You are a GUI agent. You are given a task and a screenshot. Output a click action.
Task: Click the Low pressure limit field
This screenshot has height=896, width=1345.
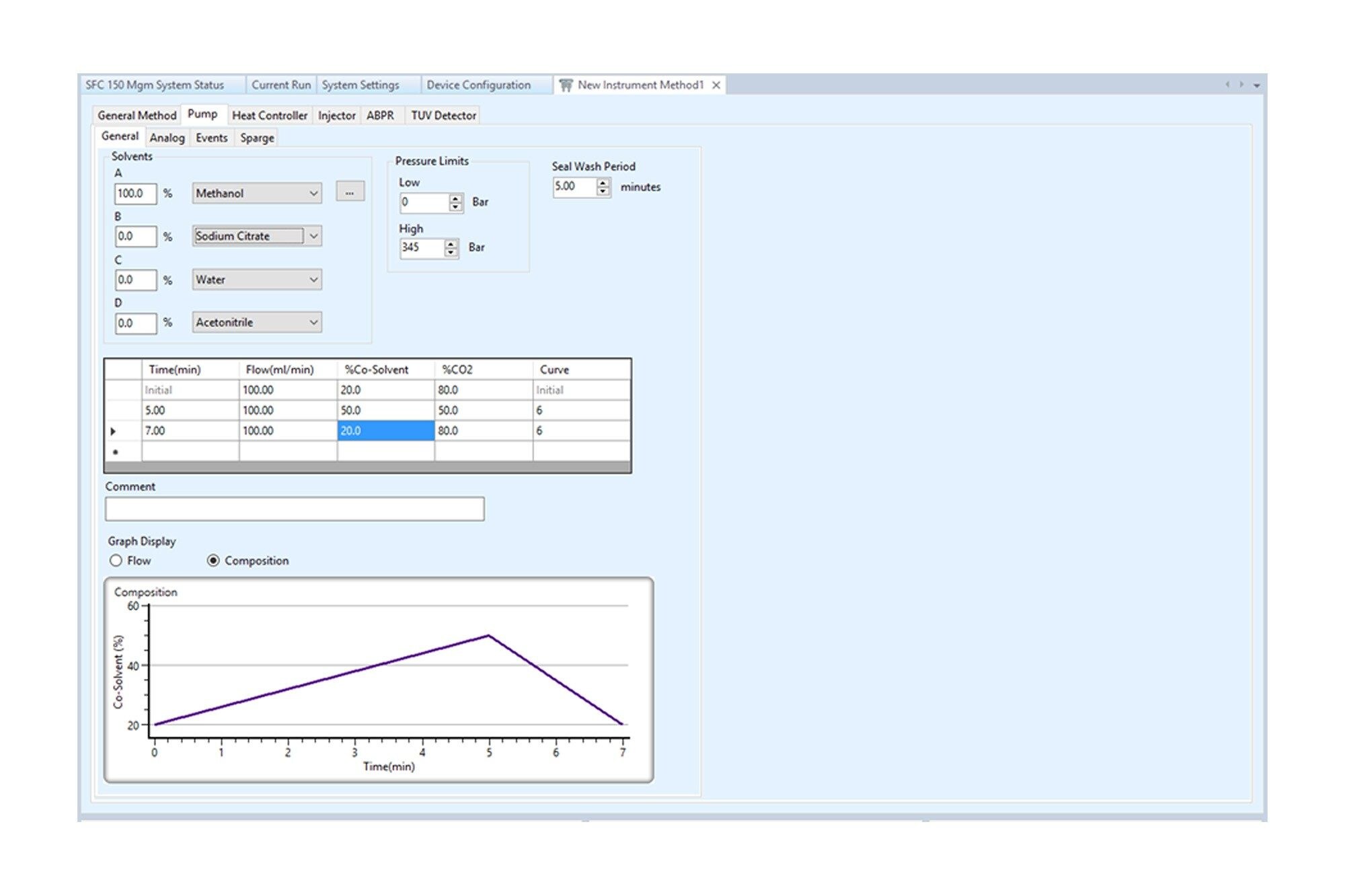(x=424, y=202)
